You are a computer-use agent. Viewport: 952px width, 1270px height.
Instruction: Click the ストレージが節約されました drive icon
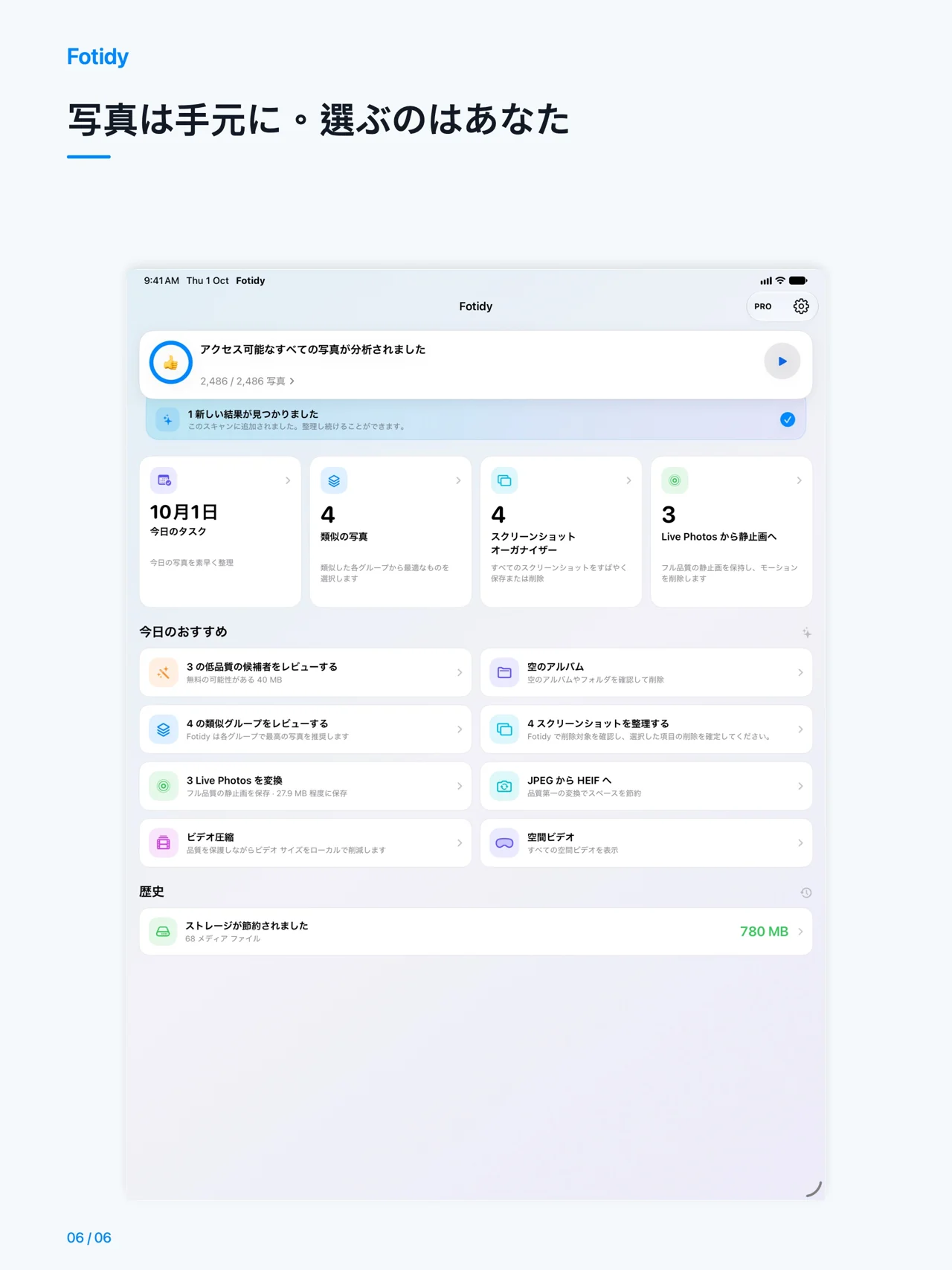tap(163, 932)
